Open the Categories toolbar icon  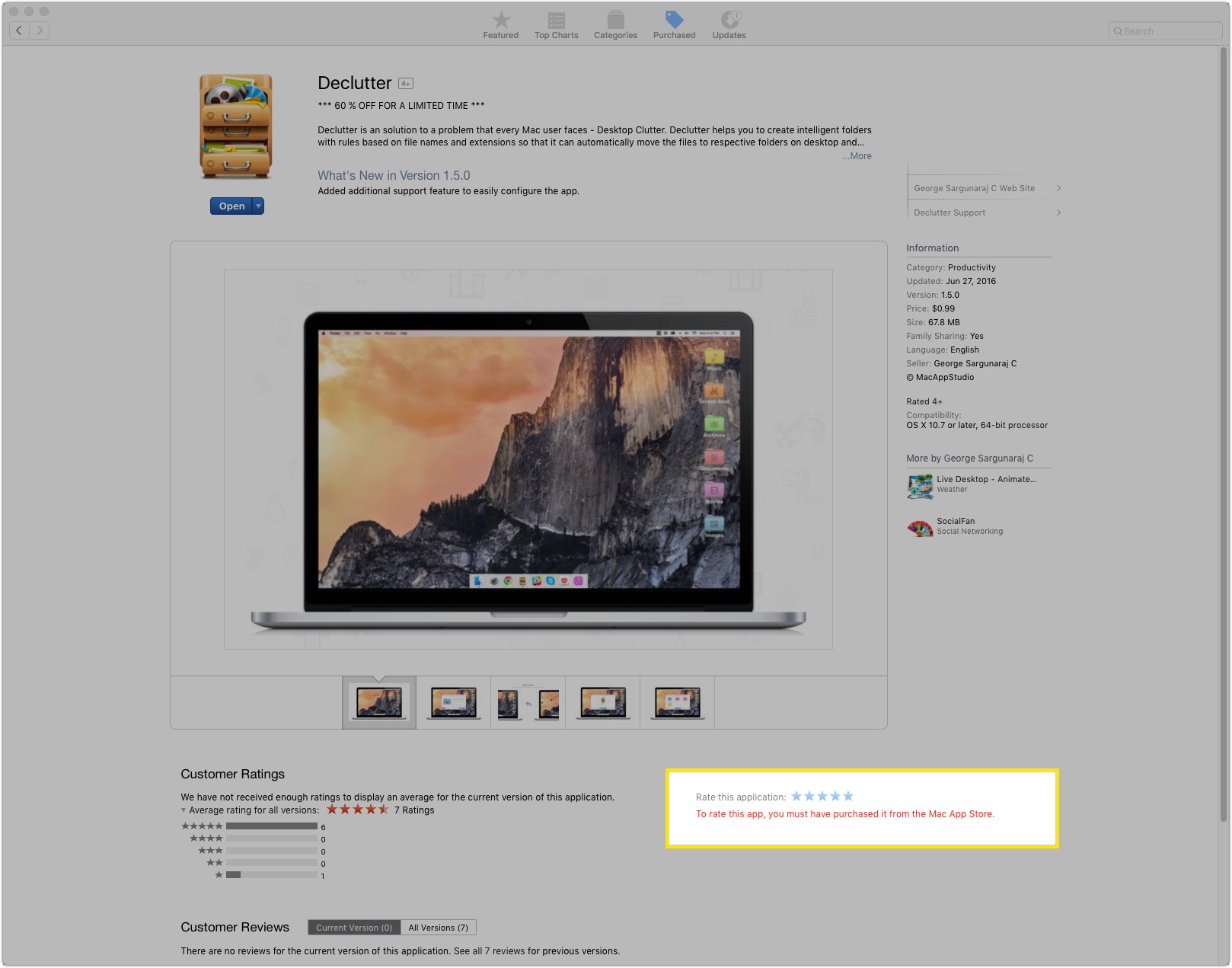[615, 24]
